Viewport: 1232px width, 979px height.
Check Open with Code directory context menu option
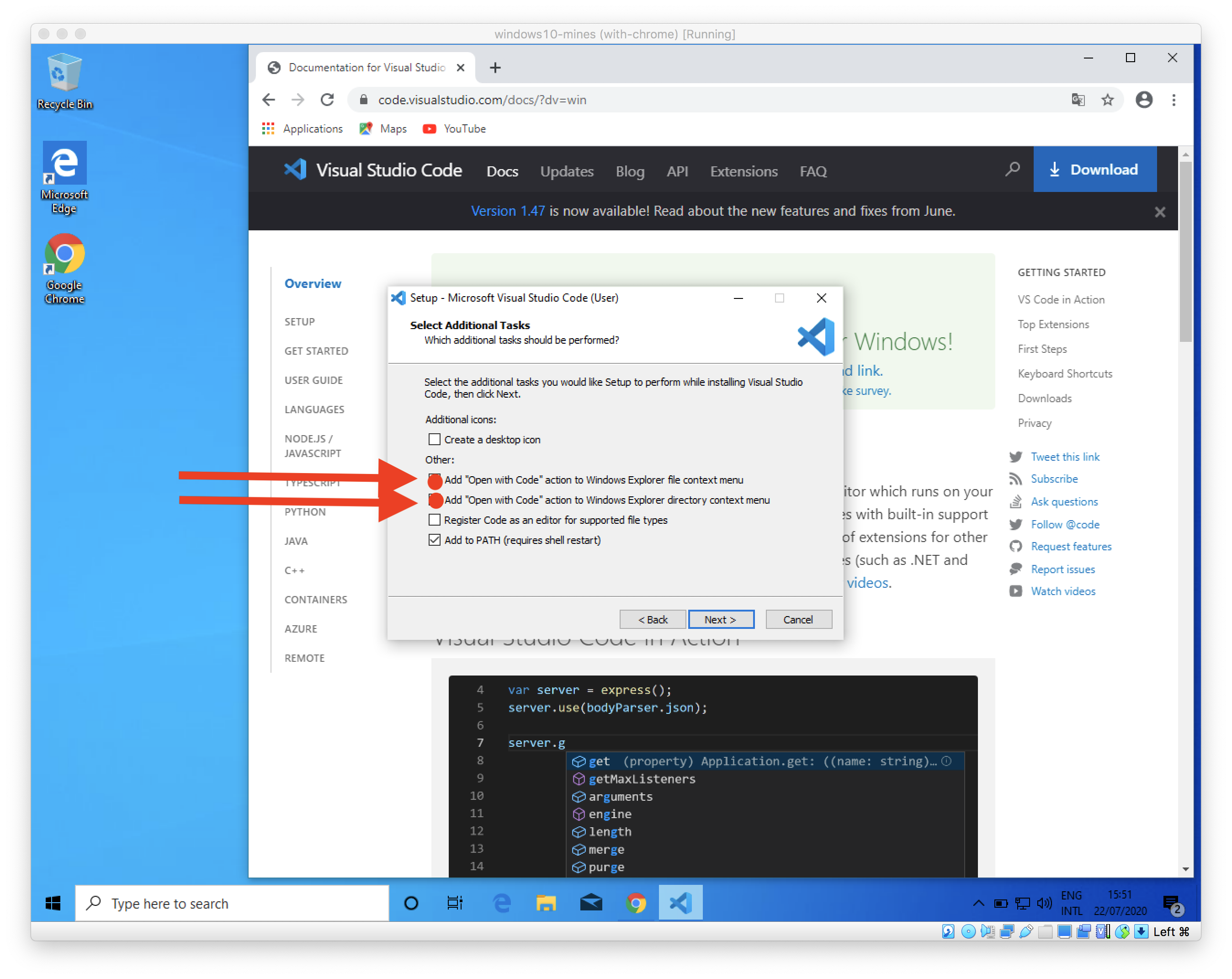pyautogui.click(x=434, y=500)
